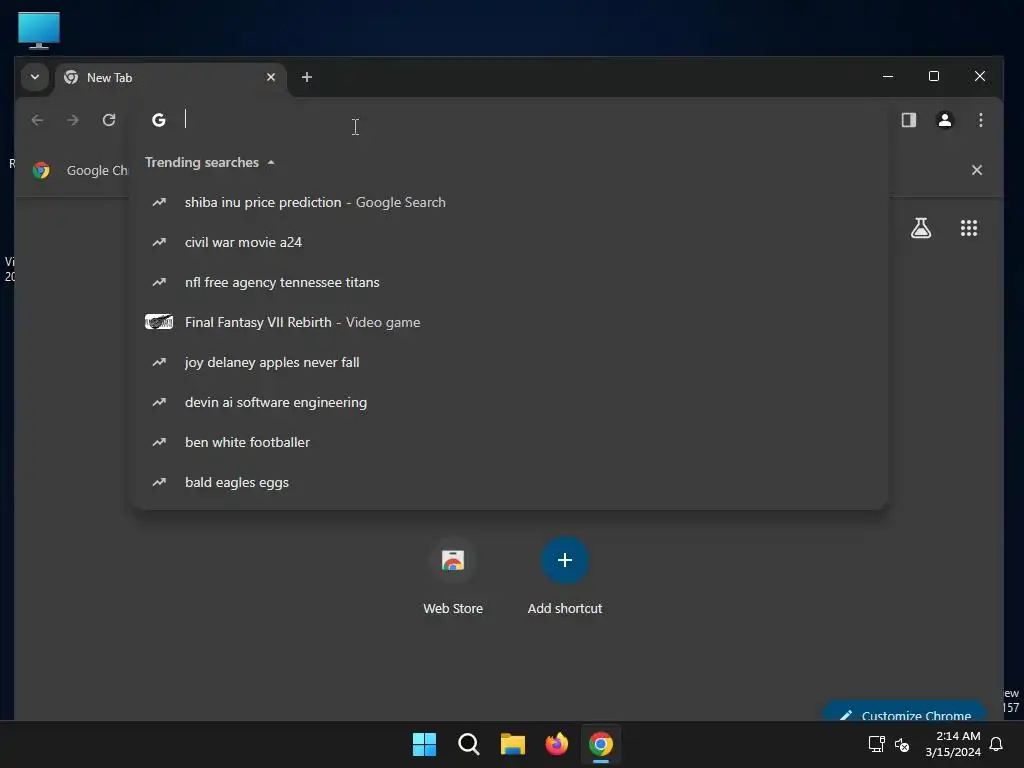Click trending arrow icon beside bald eagles eggs
Image resolution: width=1024 pixels, height=768 pixels.
point(159,483)
